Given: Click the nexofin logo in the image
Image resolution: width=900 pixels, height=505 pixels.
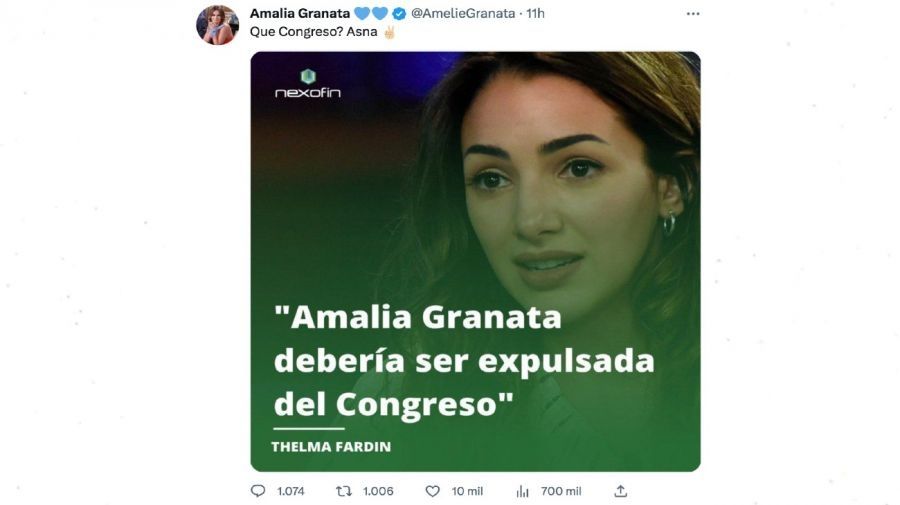Looking at the screenshot, I should pyautogui.click(x=308, y=84).
